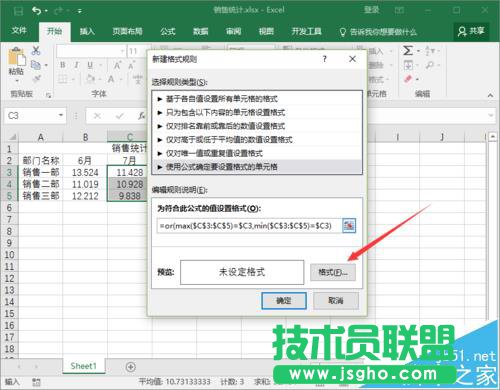Switch to the 公式 Formulas tab
Image resolution: width=500 pixels, height=390 pixels.
(x=168, y=32)
